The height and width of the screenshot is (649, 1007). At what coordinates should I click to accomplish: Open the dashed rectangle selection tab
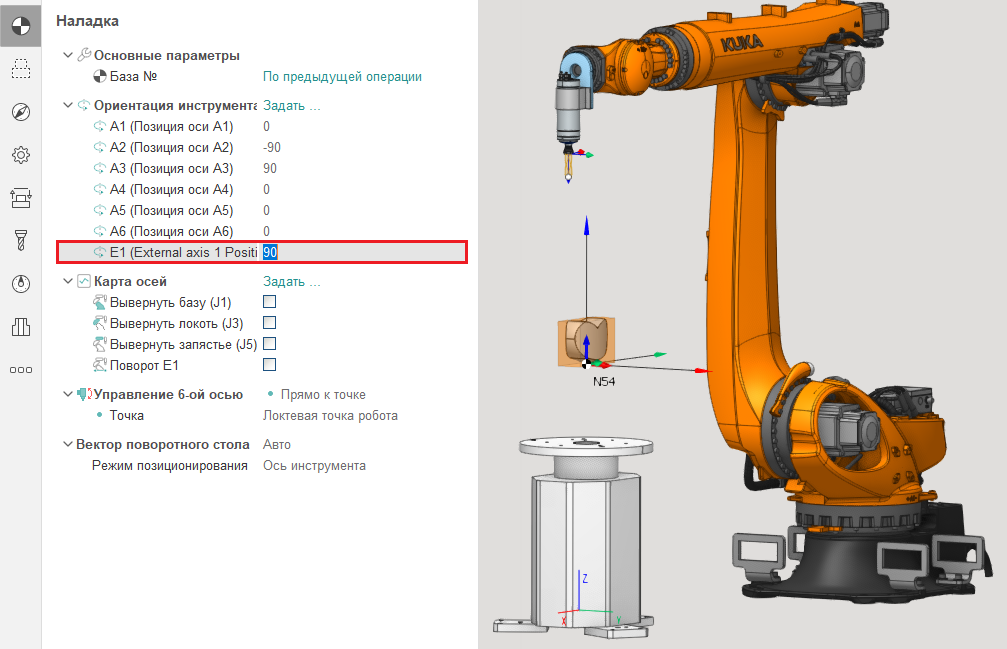click(x=20, y=68)
